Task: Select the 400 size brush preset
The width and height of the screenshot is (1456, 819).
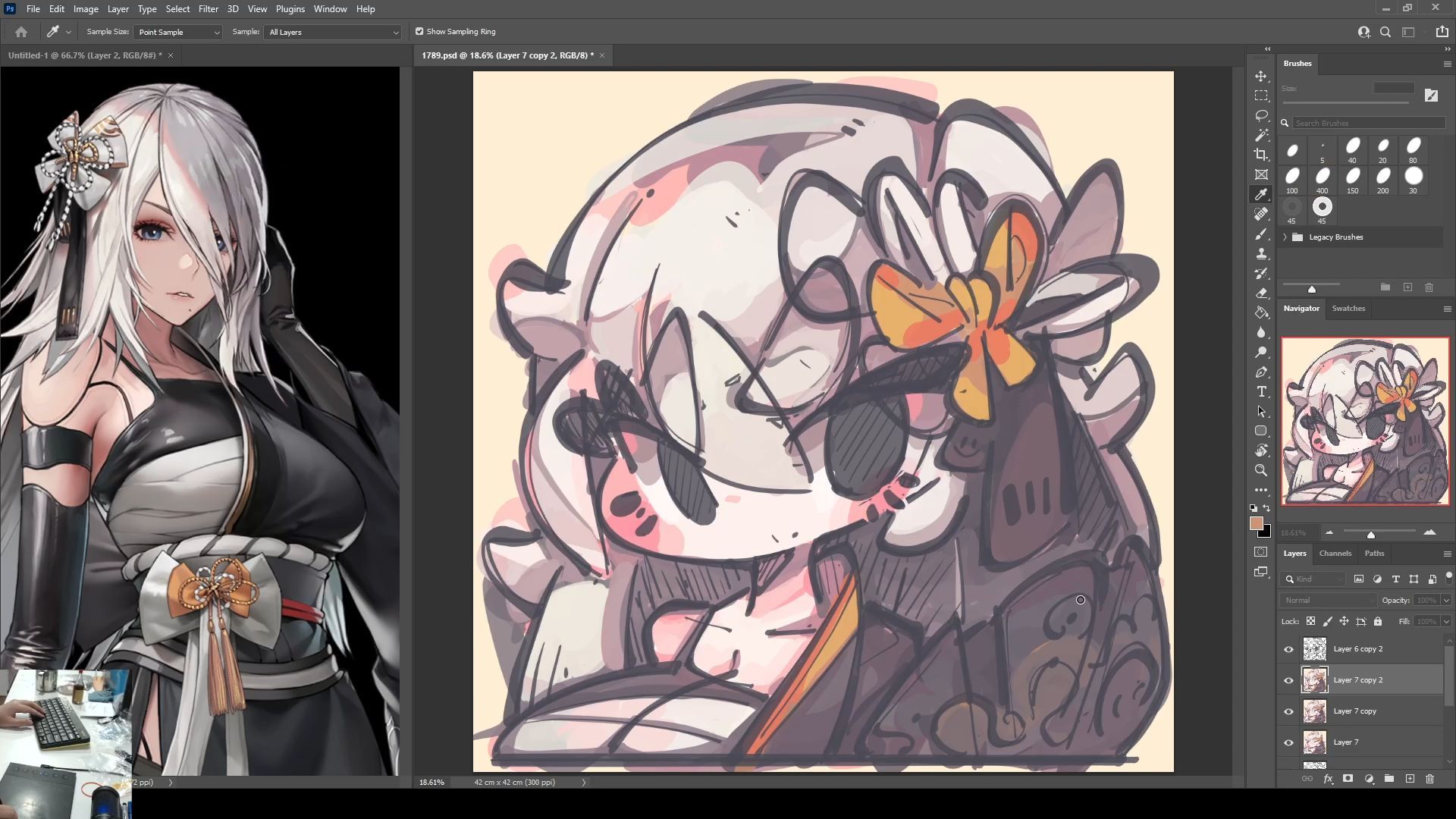Action: pyautogui.click(x=1323, y=180)
